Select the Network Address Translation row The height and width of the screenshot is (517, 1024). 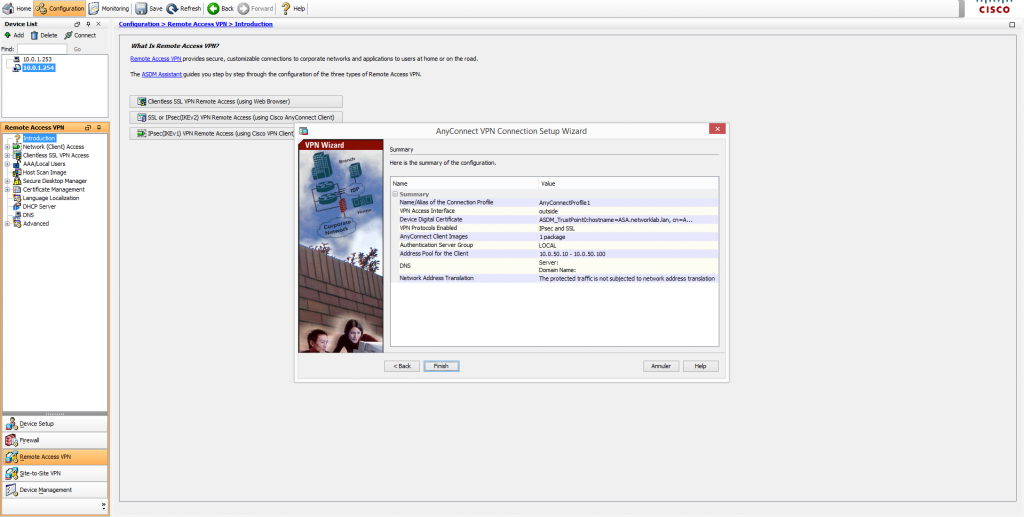(554, 278)
